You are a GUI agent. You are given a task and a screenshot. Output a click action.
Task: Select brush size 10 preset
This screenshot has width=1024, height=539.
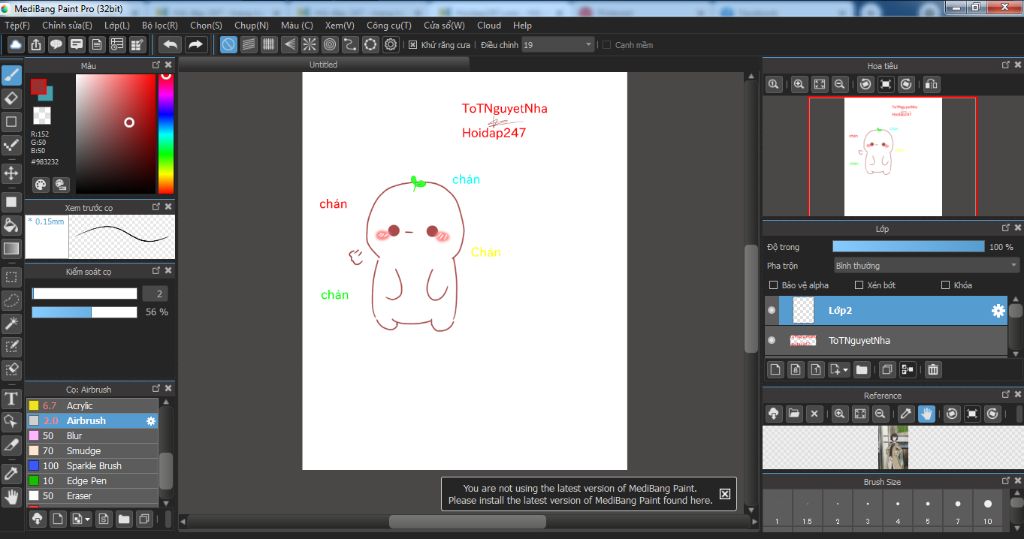click(x=987, y=510)
